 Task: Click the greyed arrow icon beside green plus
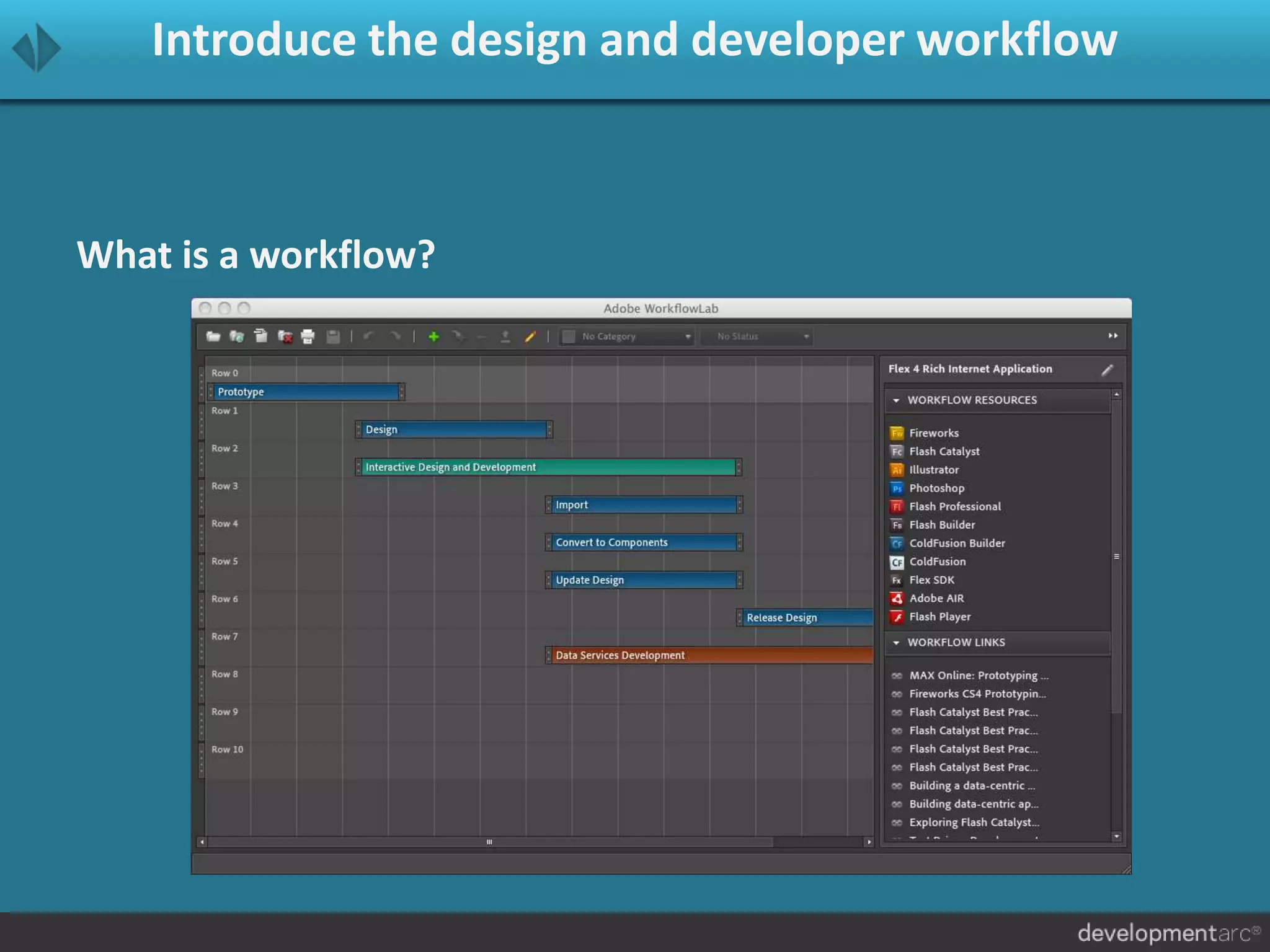[458, 336]
